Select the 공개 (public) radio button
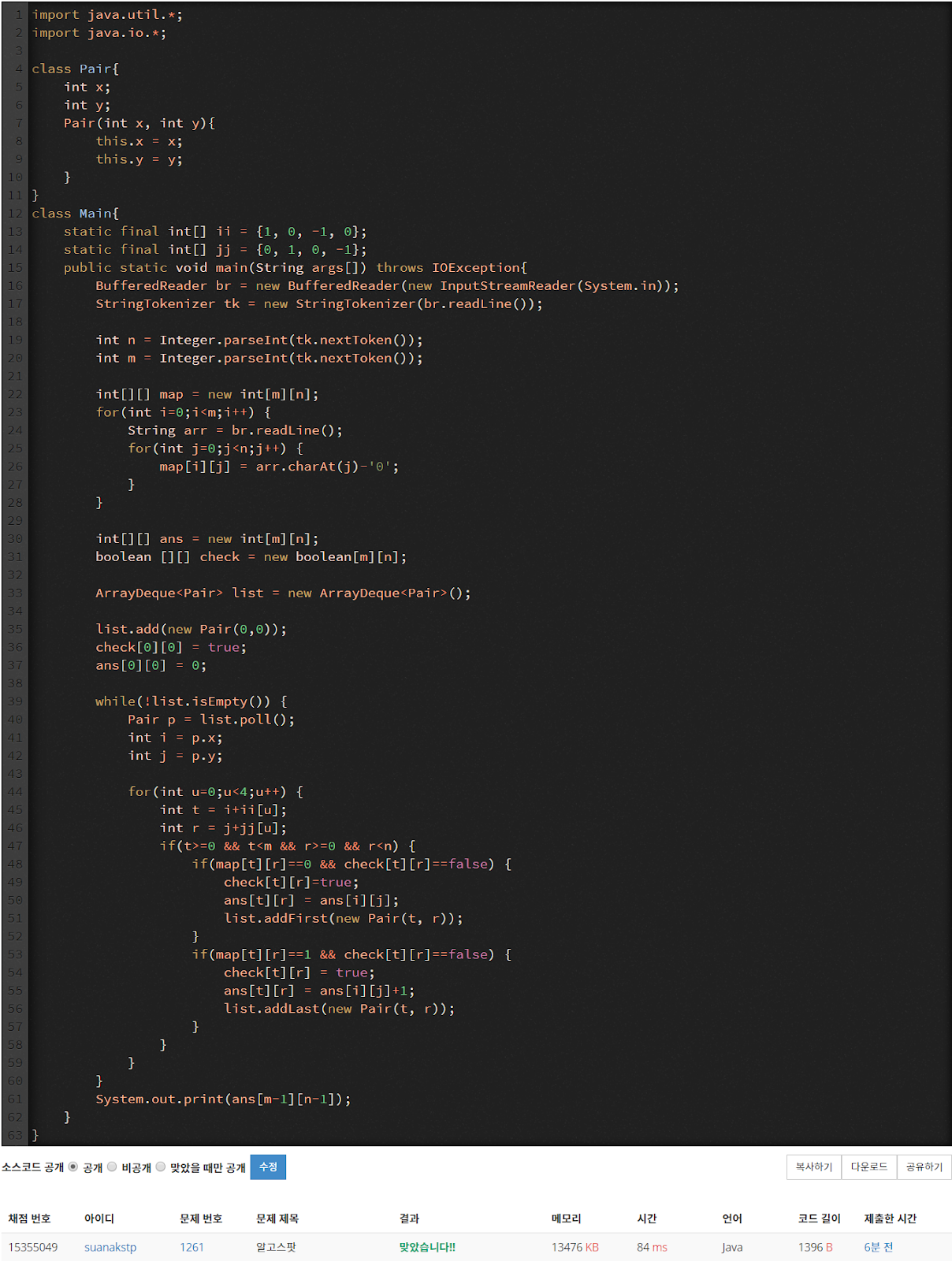The height and width of the screenshot is (1261, 952). (73, 1166)
